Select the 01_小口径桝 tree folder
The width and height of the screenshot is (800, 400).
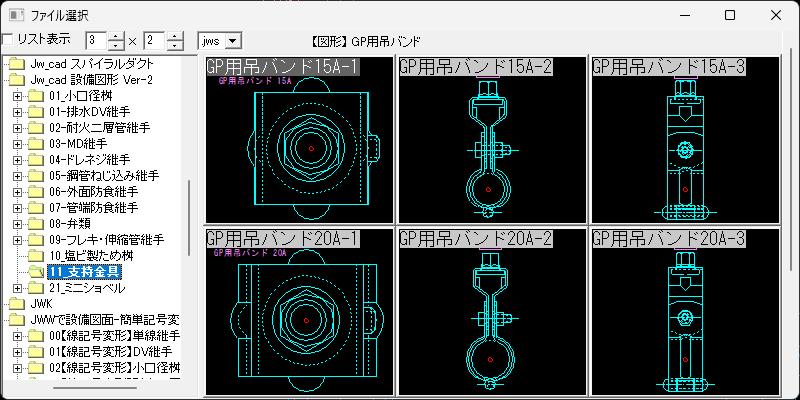tap(81, 96)
